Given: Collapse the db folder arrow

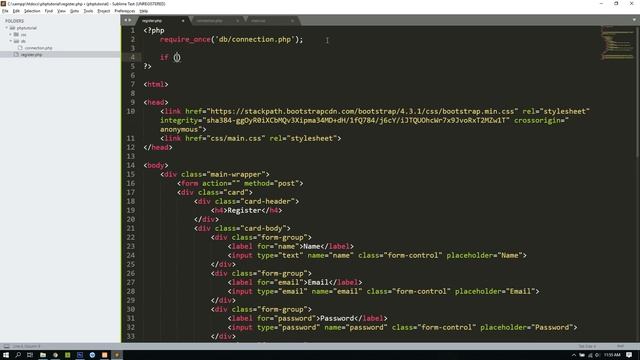Looking at the screenshot, I should (11, 41).
